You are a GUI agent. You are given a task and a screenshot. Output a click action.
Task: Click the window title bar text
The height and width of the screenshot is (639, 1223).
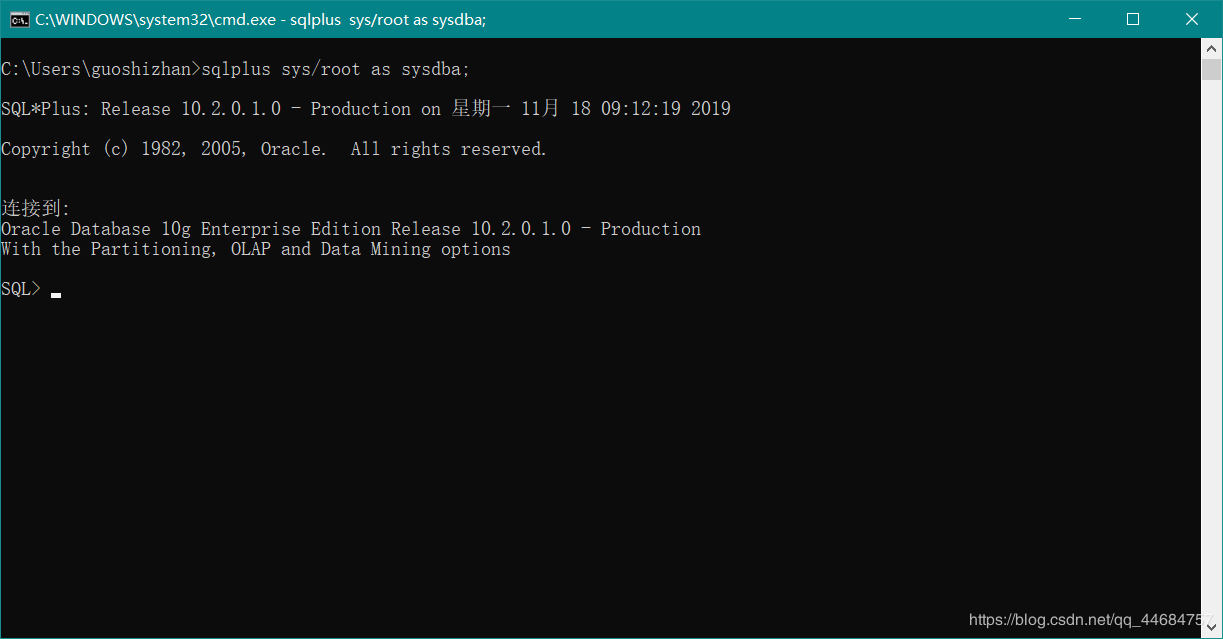[x=260, y=19]
